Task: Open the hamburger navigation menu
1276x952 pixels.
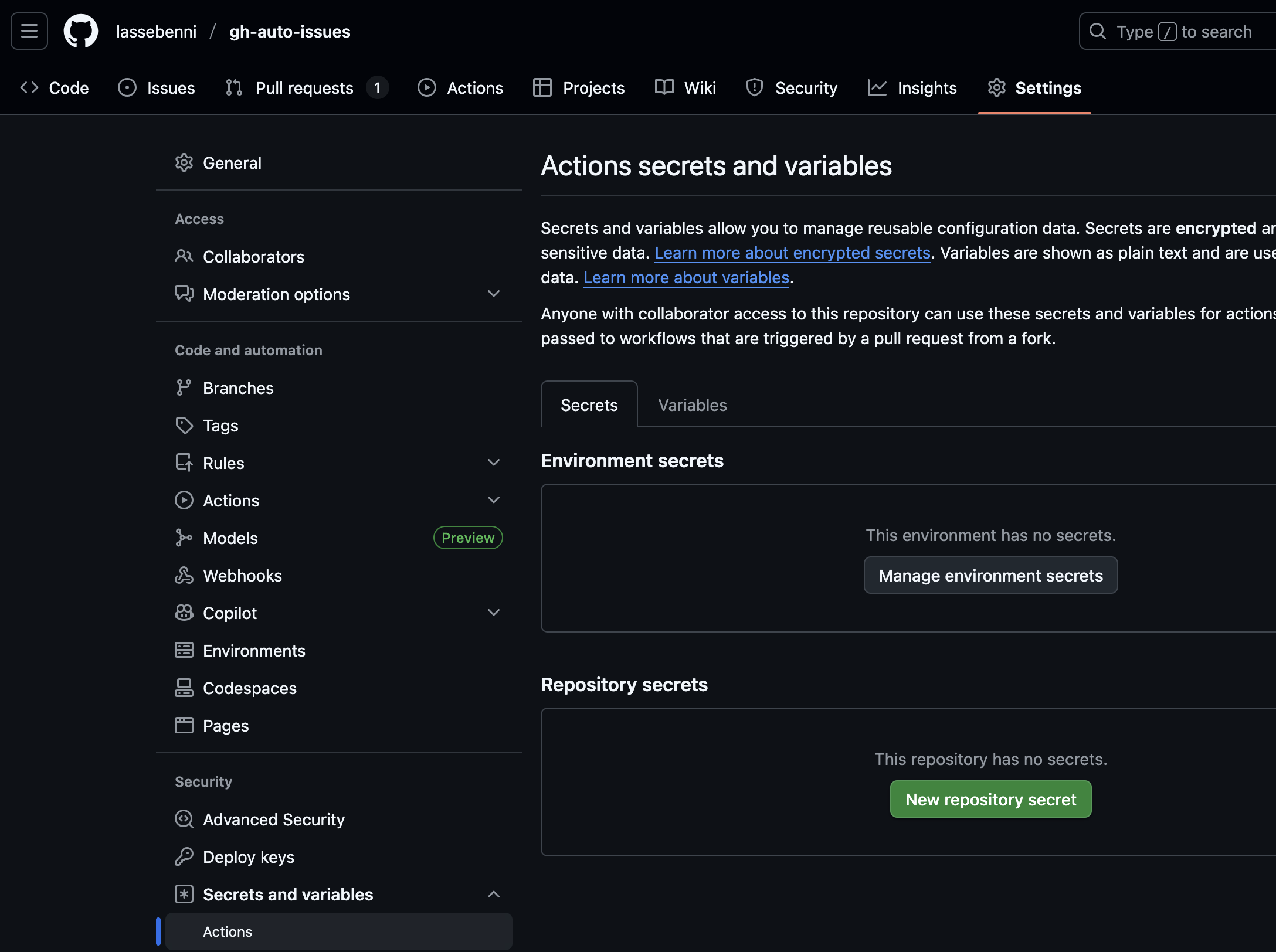Action: coord(28,31)
